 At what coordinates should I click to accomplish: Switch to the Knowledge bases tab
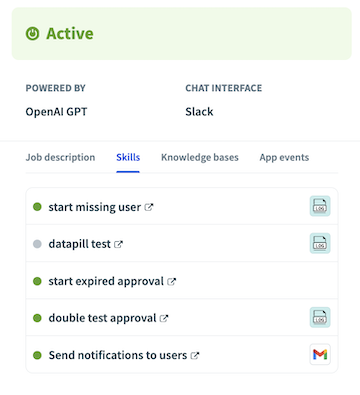[200, 157]
